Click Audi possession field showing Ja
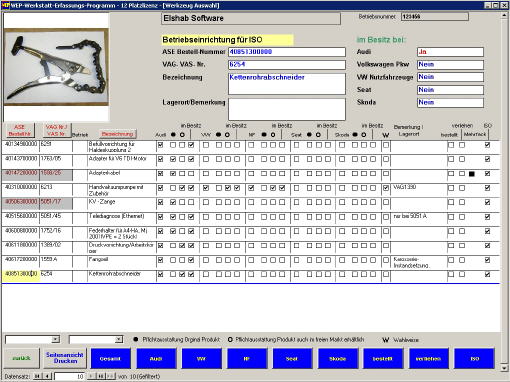Image resolution: width=510 pixels, height=382 pixels. tap(450, 52)
